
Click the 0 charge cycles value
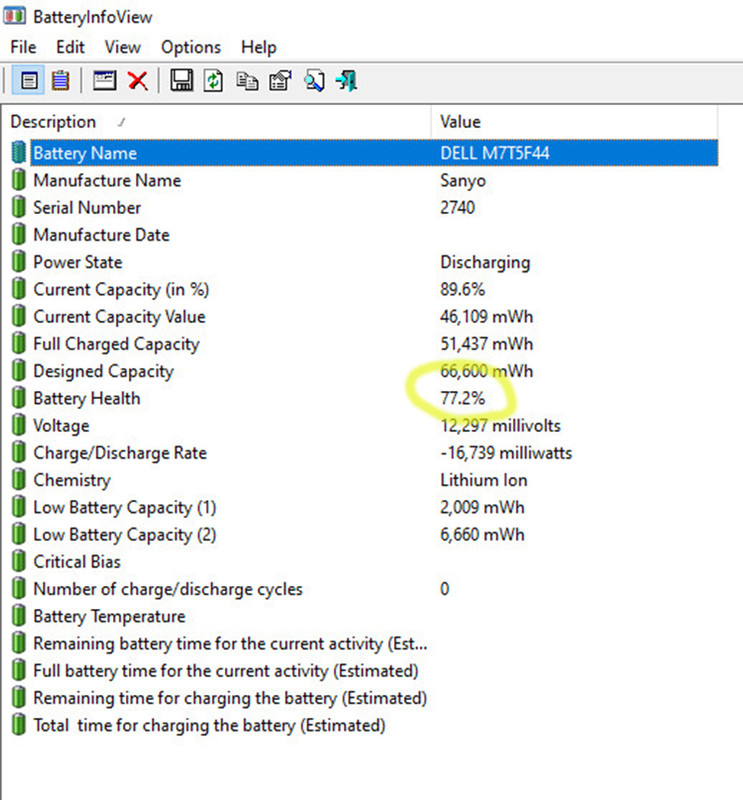pyautogui.click(x=444, y=589)
